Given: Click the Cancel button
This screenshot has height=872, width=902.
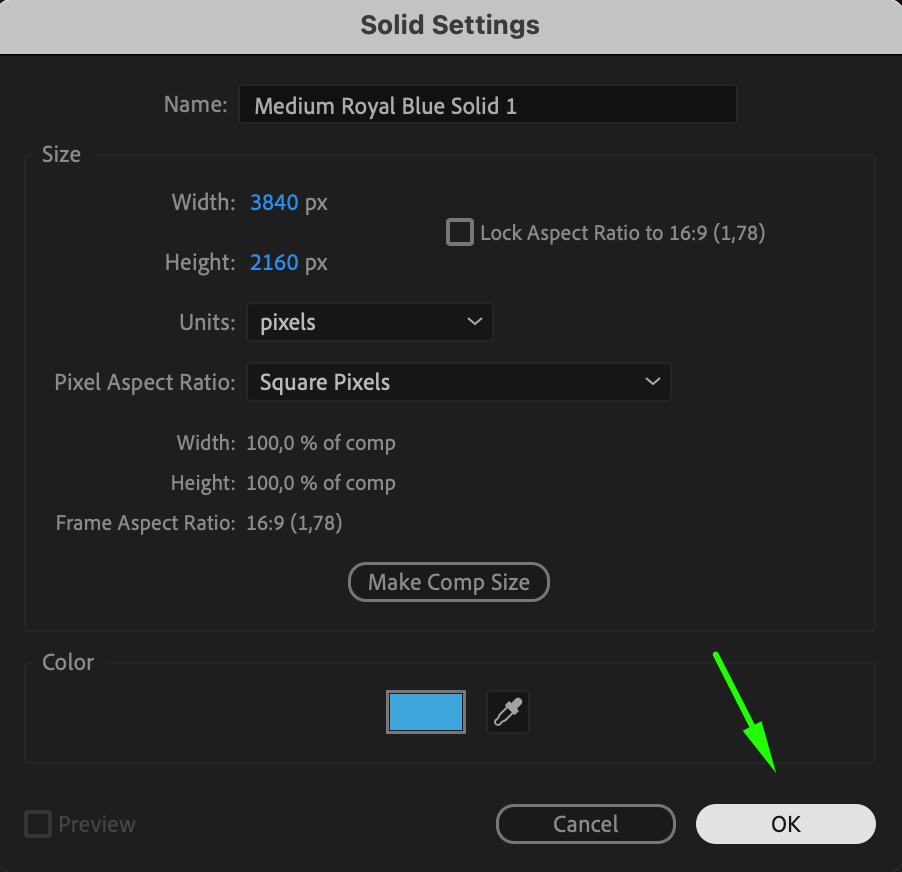Looking at the screenshot, I should (x=585, y=824).
